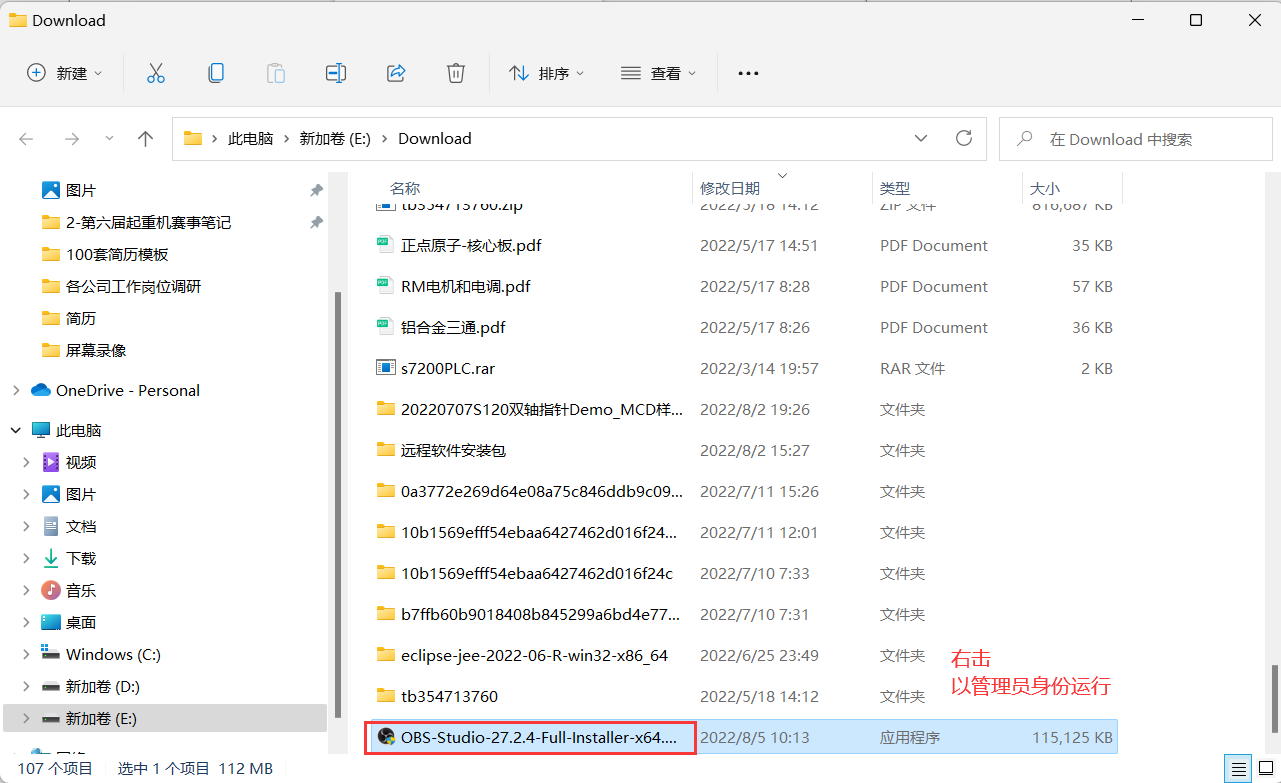Expand the 文档 tree node
This screenshot has height=783, width=1281.
(x=27, y=526)
